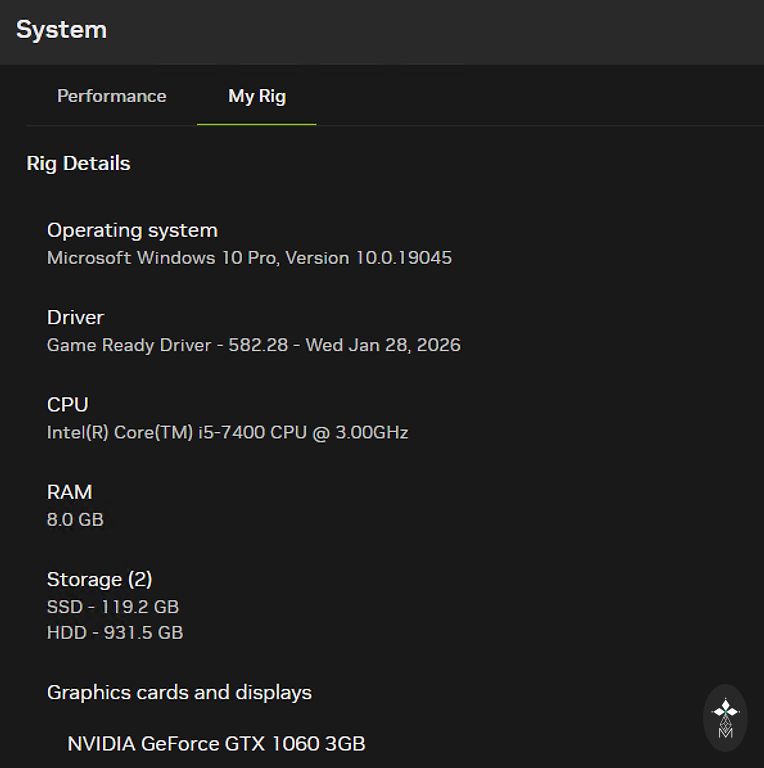Click the CPU label
Viewport: 764px width, 768px height.
coord(67,404)
